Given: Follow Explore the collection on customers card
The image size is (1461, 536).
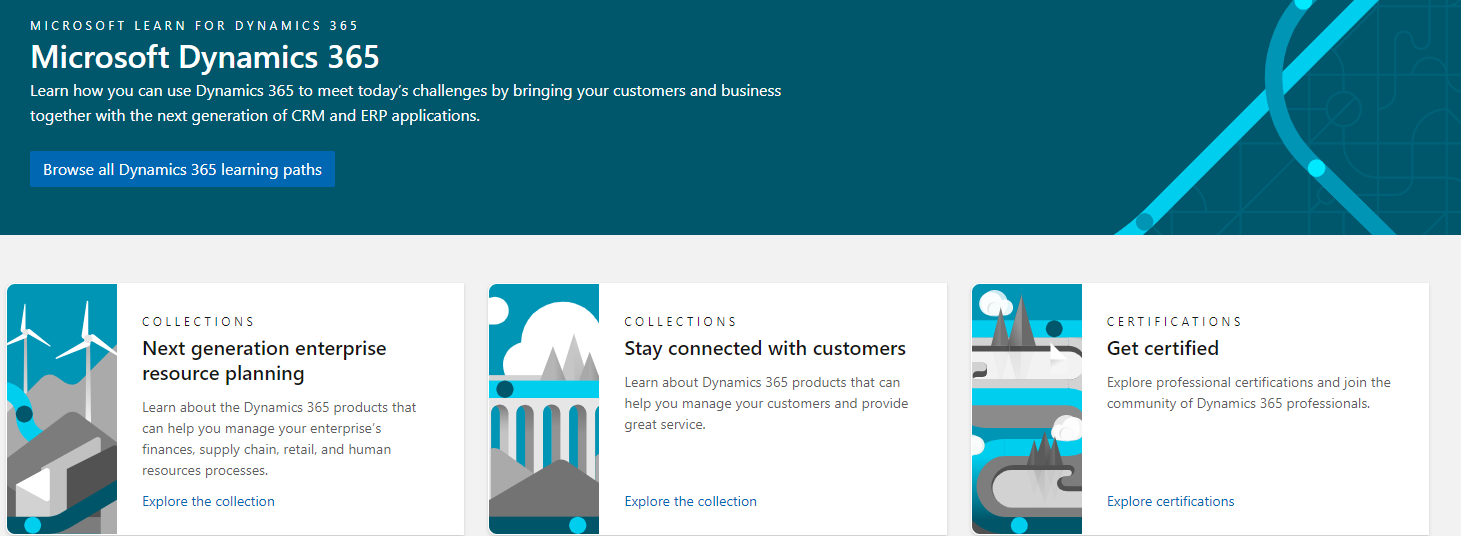Looking at the screenshot, I should tap(690, 501).
